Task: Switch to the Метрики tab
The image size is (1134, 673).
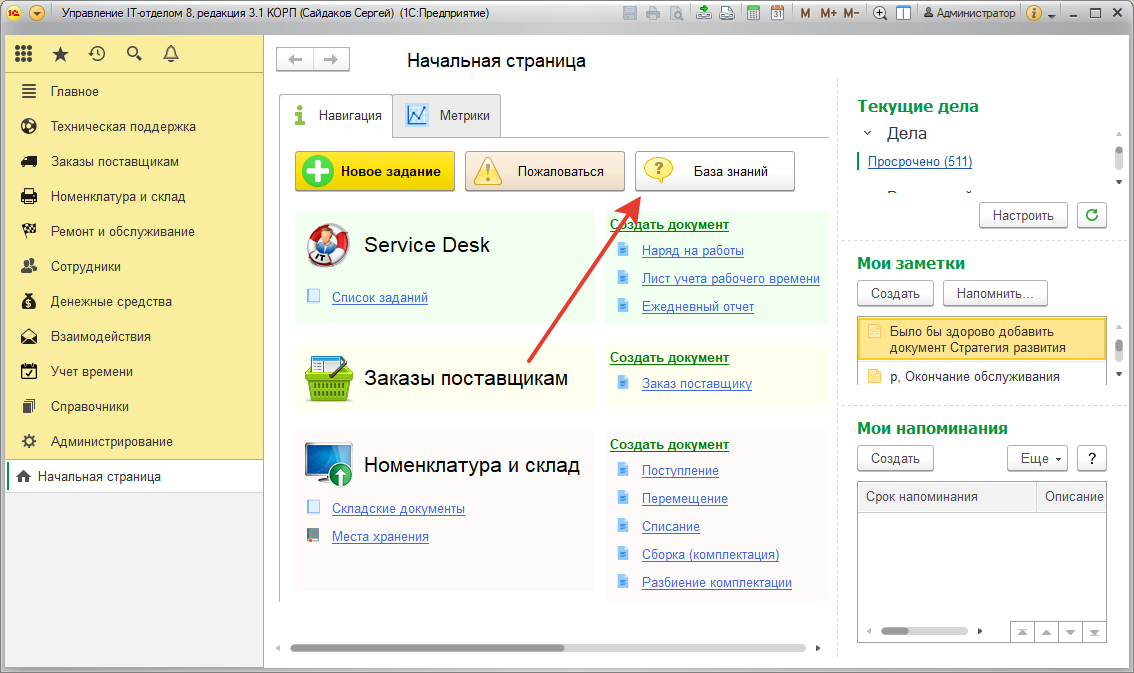Action: (x=447, y=116)
